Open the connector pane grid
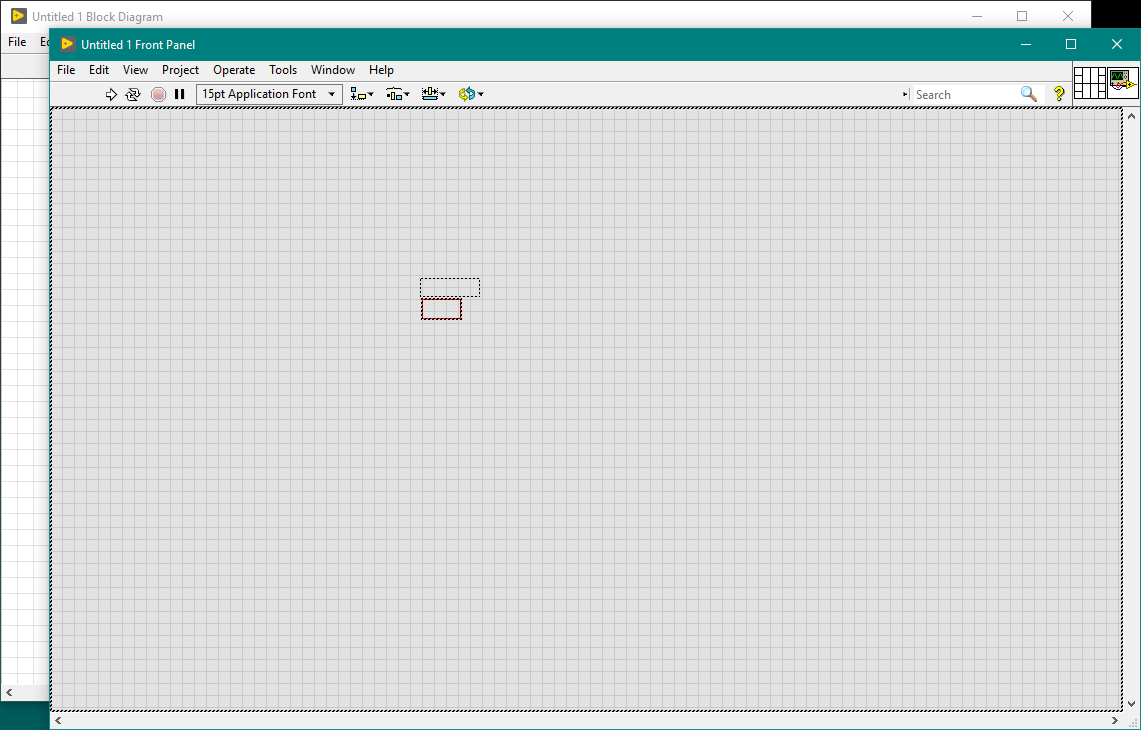The image size is (1141, 730). pyautogui.click(x=1090, y=83)
